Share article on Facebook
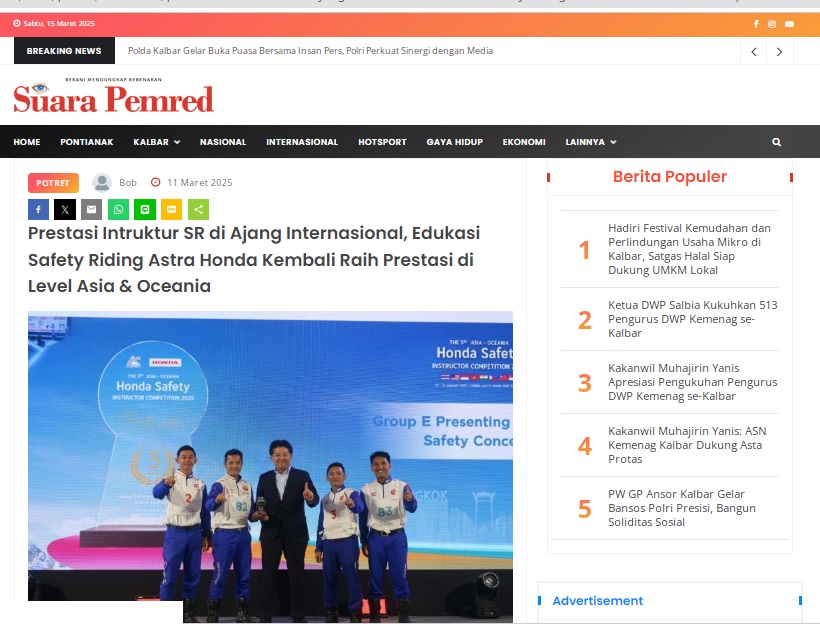 tap(39, 210)
